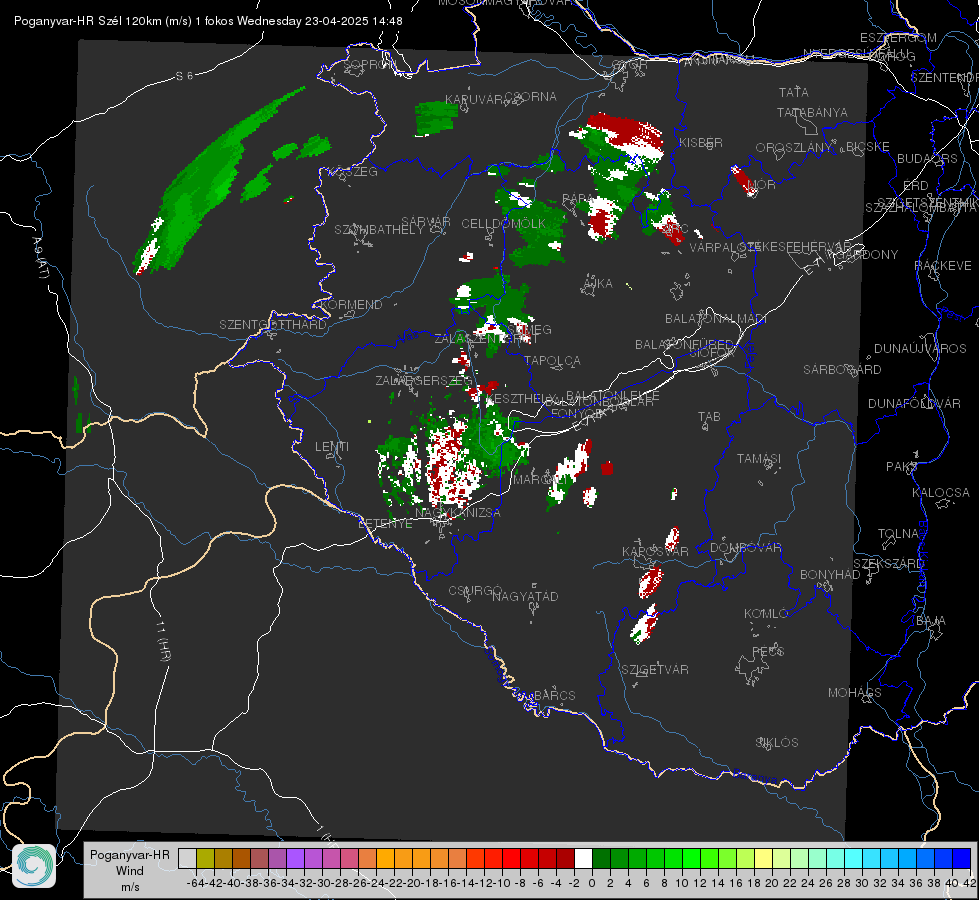Click the radar title text with date 23-04-2025
The width and height of the screenshot is (979, 900).
[x=208, y=21]
